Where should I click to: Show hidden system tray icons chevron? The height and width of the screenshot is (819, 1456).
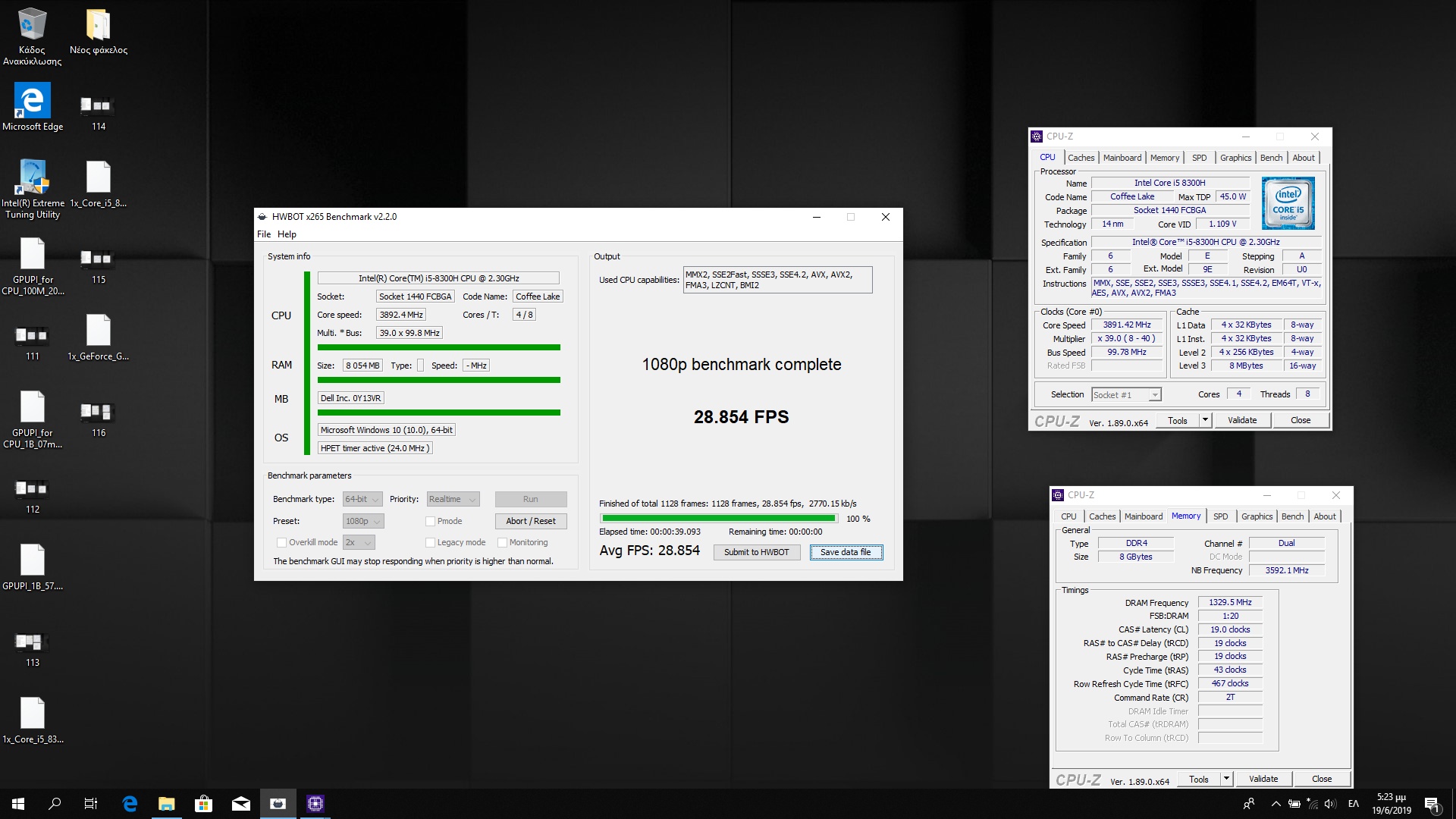point(1276,804)
